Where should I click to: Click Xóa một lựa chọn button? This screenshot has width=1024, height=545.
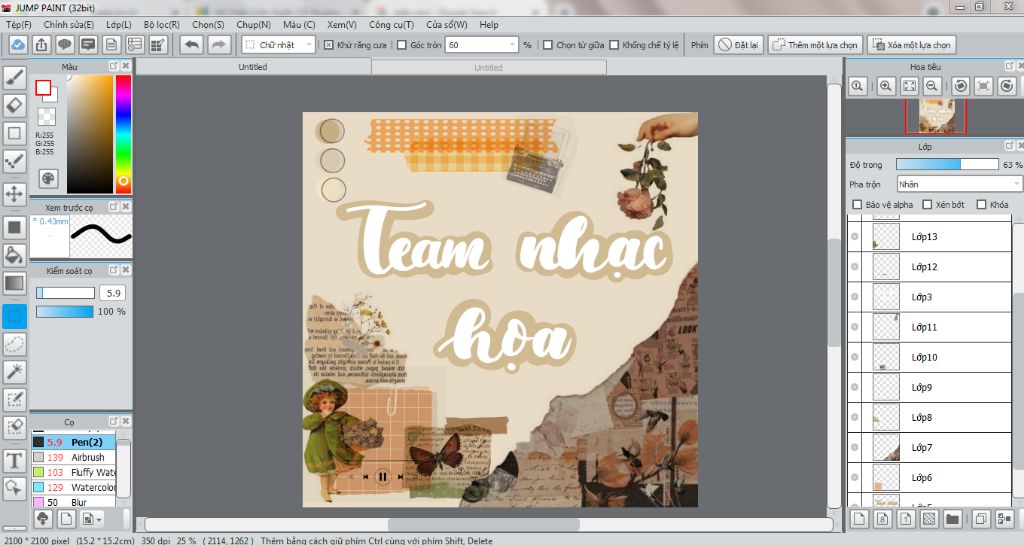coord(912,44)
